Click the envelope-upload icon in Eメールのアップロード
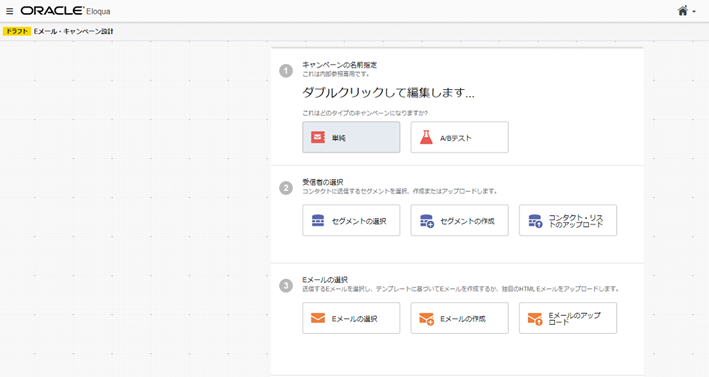Viewport: 709px width, 377px height. point(535,319)
